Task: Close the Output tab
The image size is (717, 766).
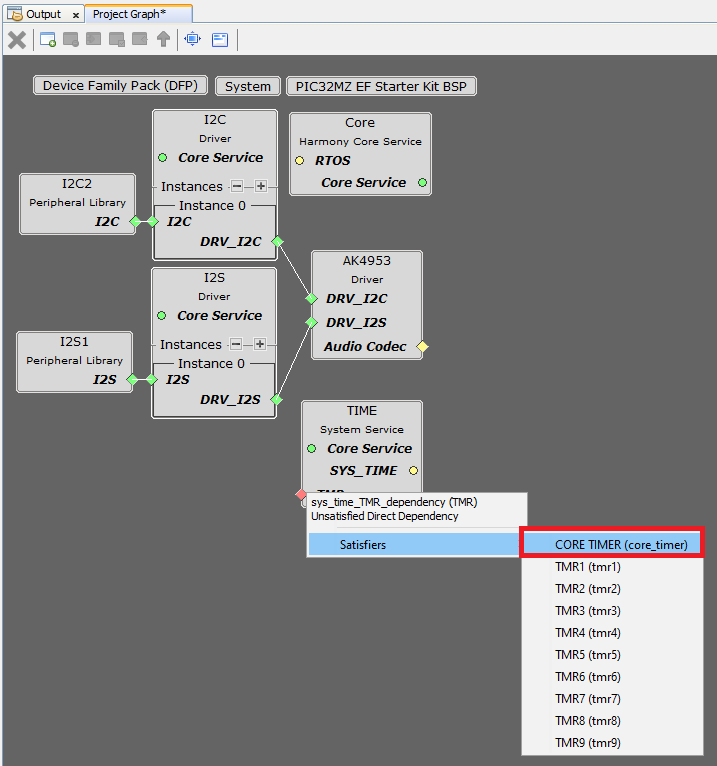Action: click(76, 15)
